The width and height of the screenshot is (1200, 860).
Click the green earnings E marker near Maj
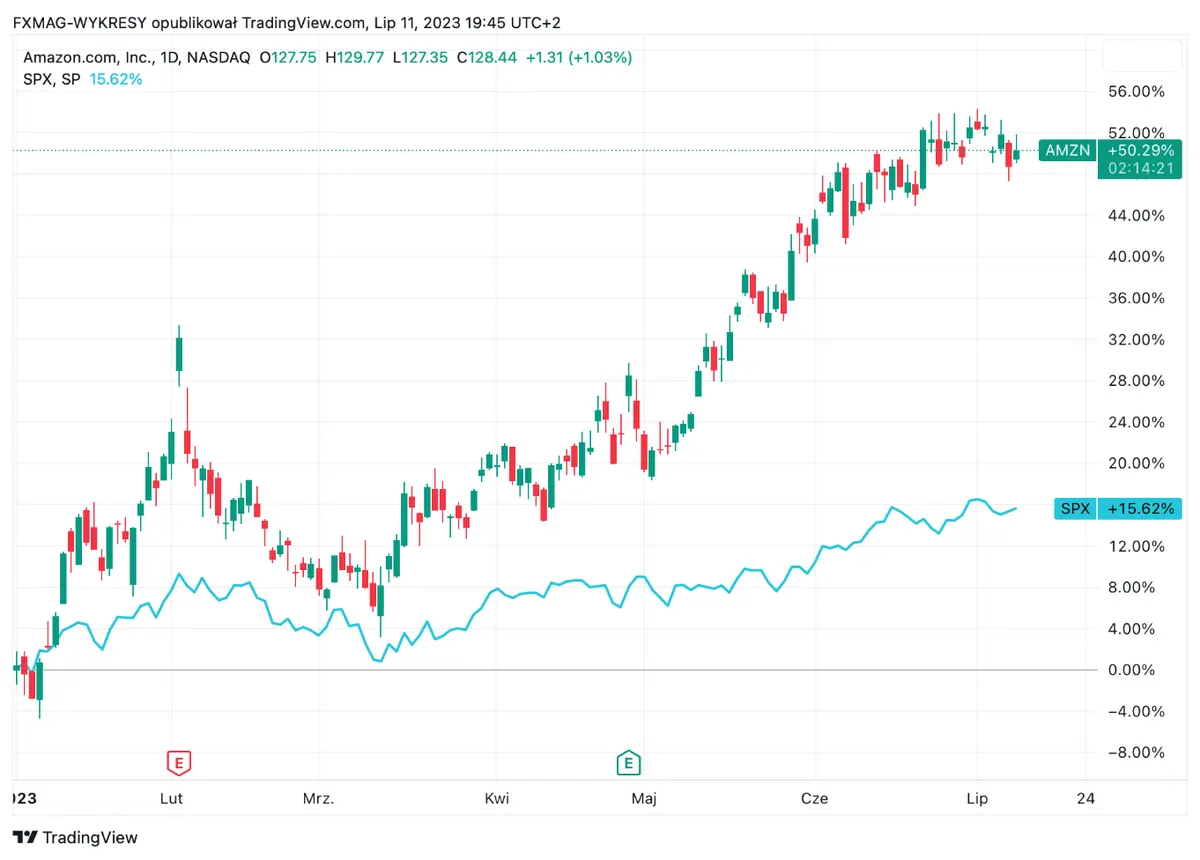point(628,764)
